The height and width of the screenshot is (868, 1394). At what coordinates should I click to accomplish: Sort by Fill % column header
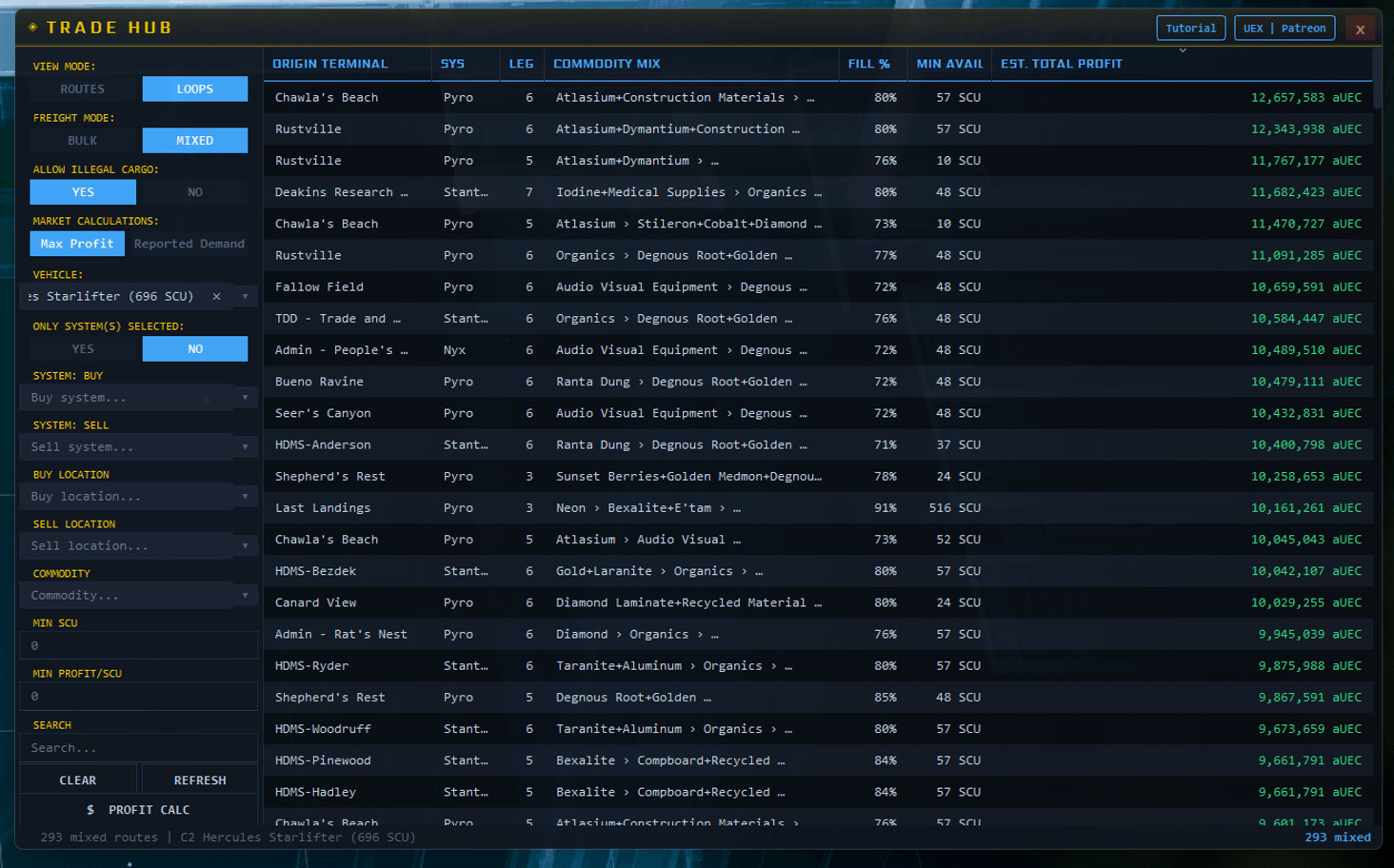point(867,64)
